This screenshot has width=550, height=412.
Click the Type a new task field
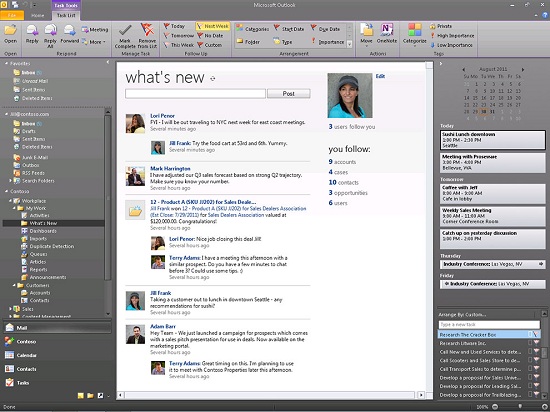pos(489,325)
